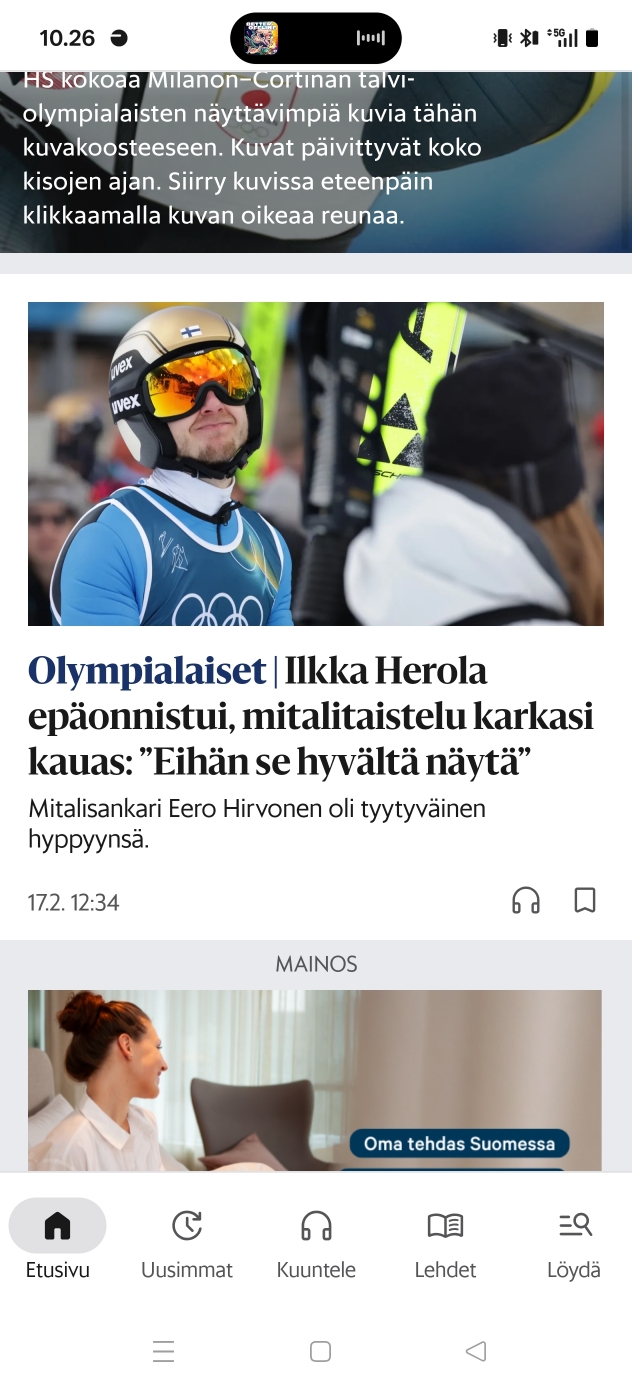Screen dimensions: 632x1390
Task: Tap the headphones listen icon on article
Action: coord(526,901)
